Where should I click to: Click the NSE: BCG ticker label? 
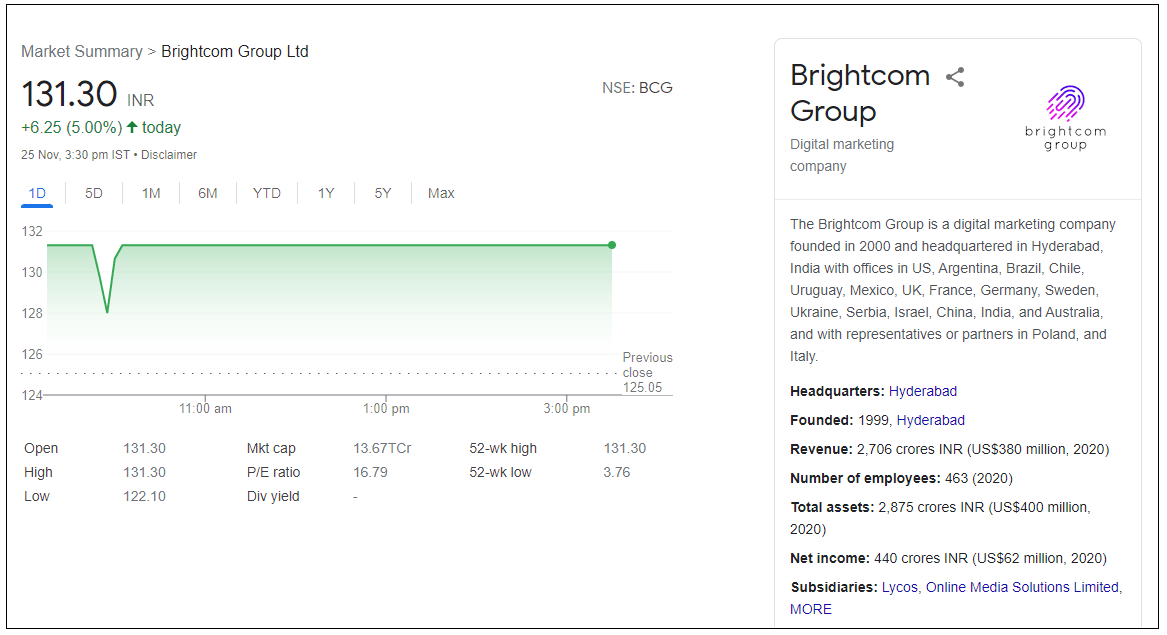[637, 88]
